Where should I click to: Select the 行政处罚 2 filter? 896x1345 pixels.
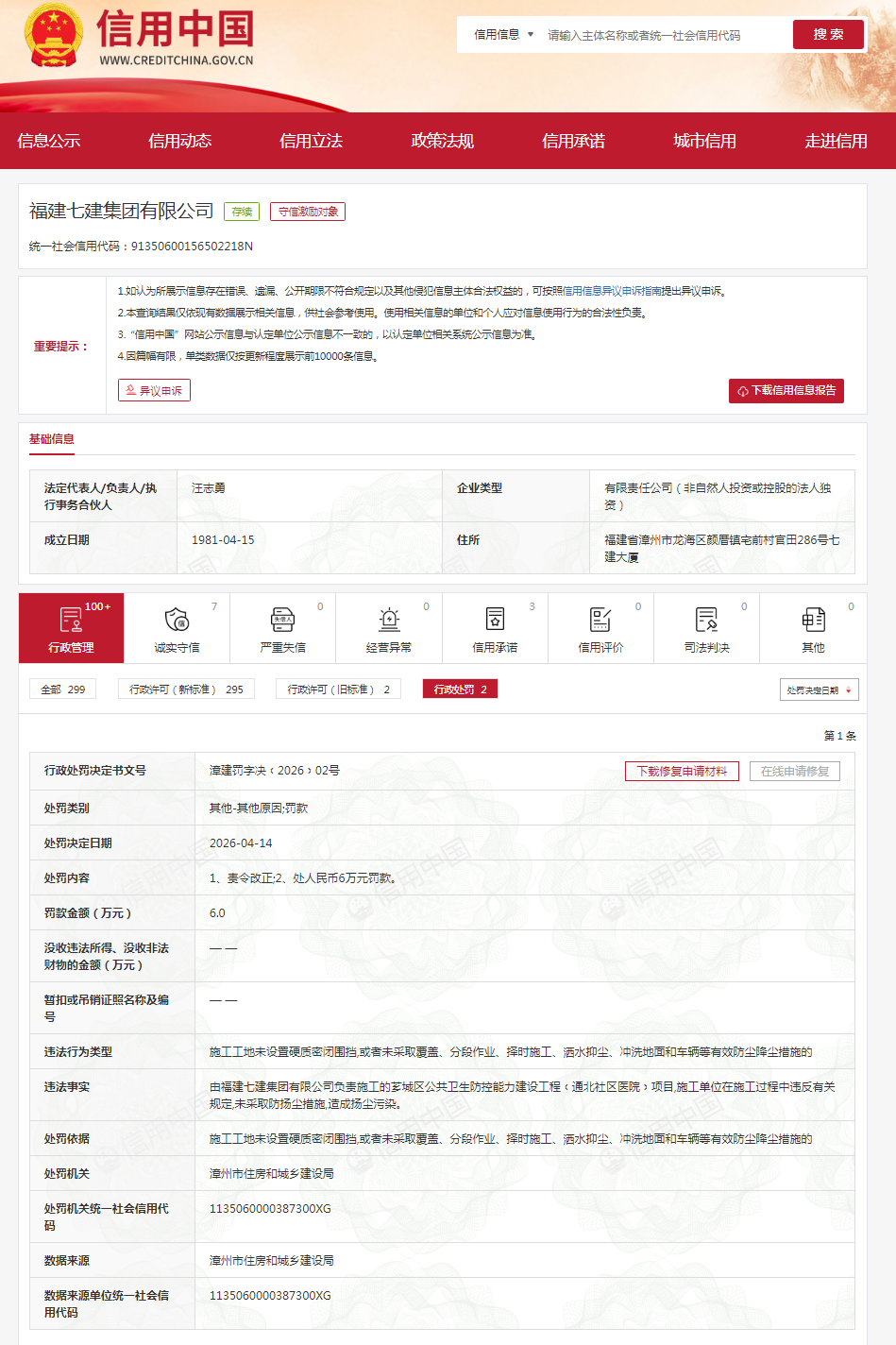pos(460,690)
